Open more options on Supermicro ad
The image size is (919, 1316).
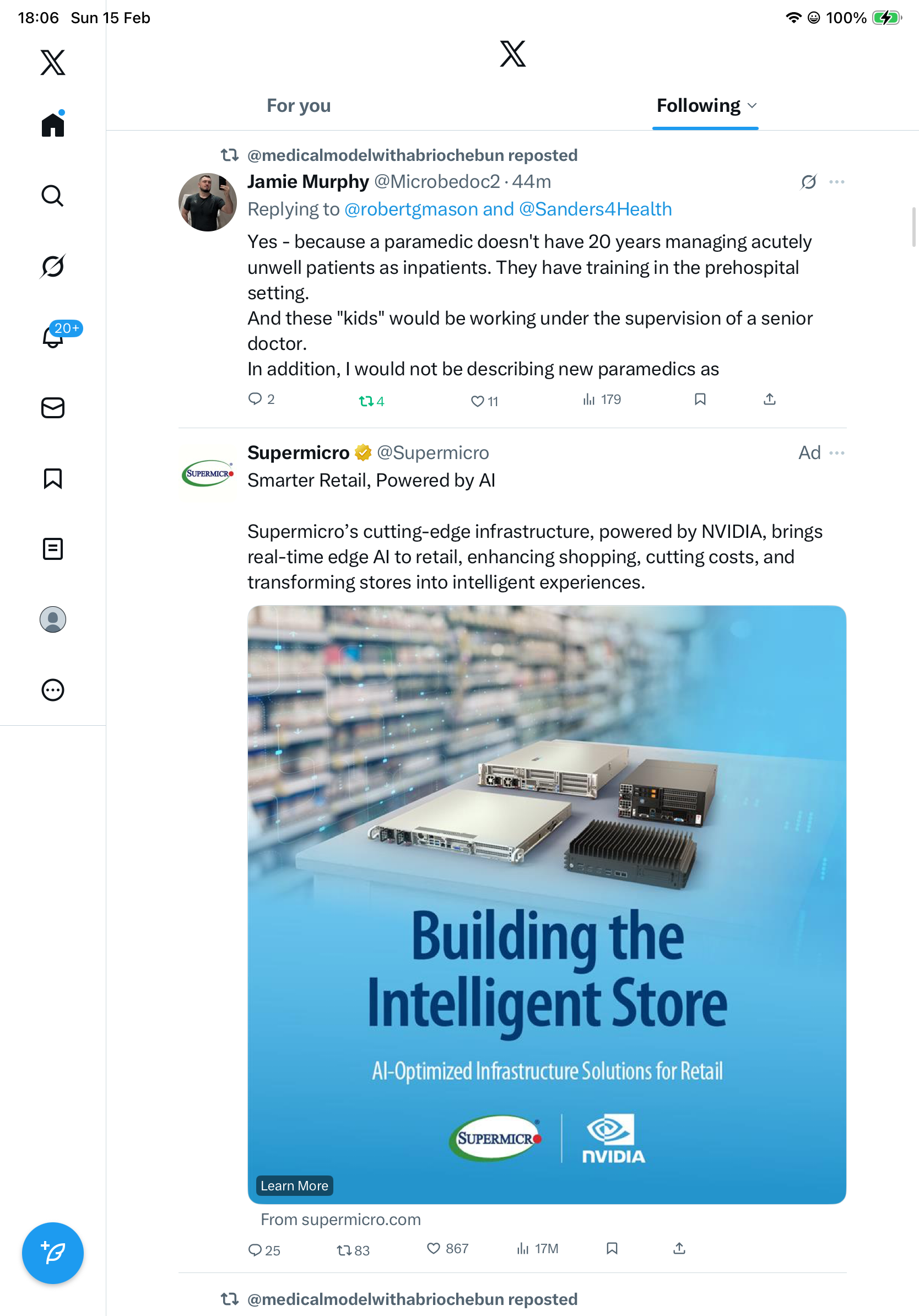(x=836, y=453)
